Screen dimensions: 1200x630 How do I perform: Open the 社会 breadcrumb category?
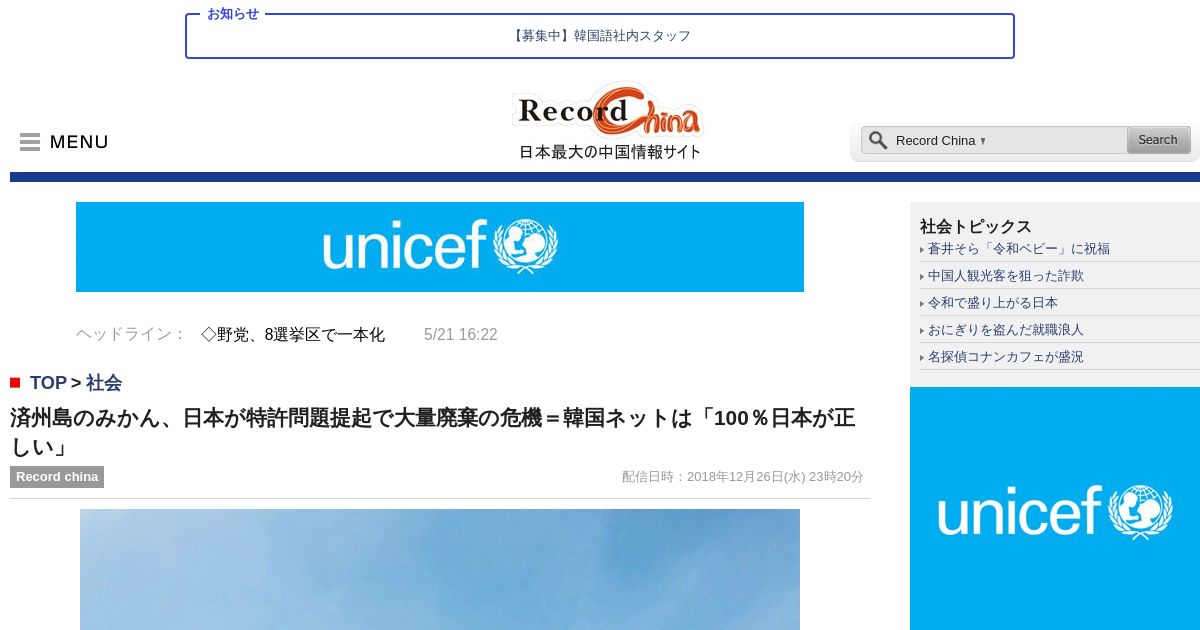(x=104, y=383)
